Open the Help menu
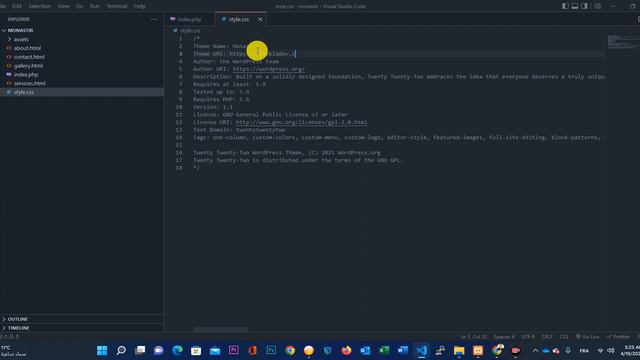This screenshot has width=640, height=360. click(x=140, y=6)
